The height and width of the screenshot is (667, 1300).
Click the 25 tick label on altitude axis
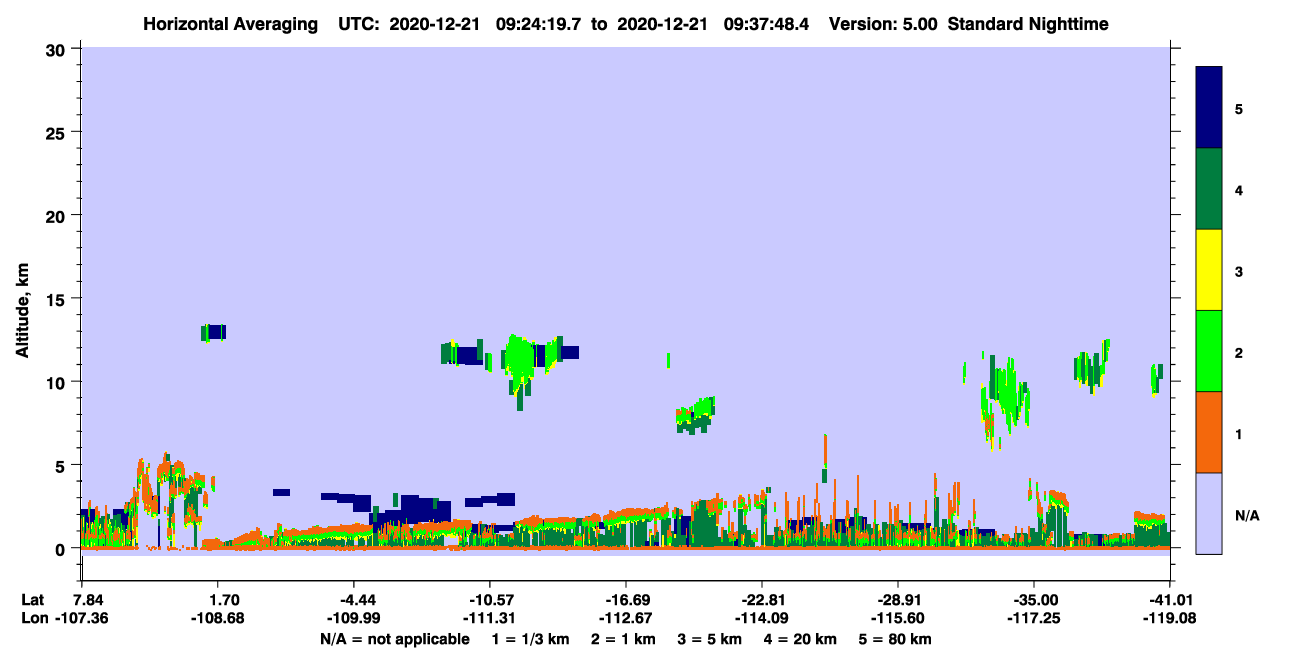(x=58, y=132)
